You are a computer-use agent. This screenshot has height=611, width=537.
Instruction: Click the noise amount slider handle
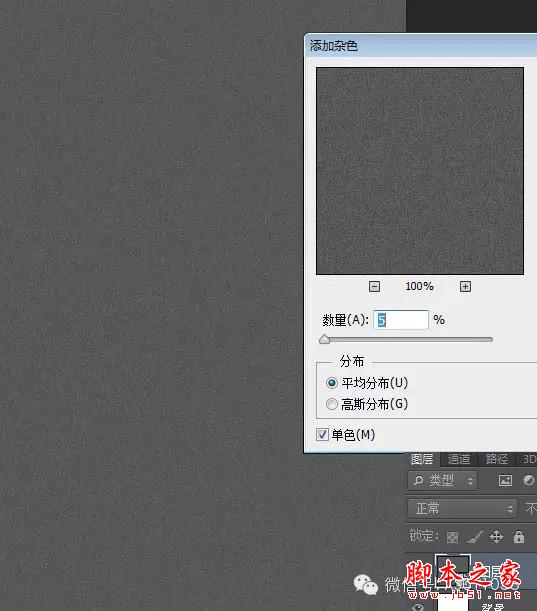click(324, 340)
